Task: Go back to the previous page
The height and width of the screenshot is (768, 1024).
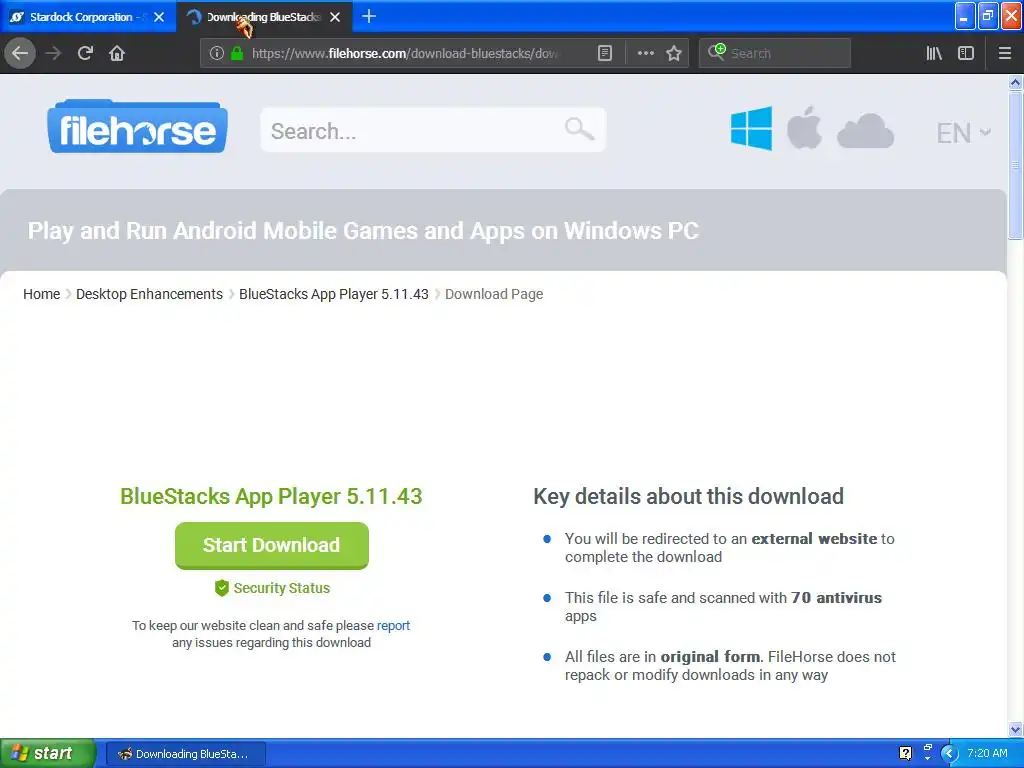Action: tap(20, 53)
